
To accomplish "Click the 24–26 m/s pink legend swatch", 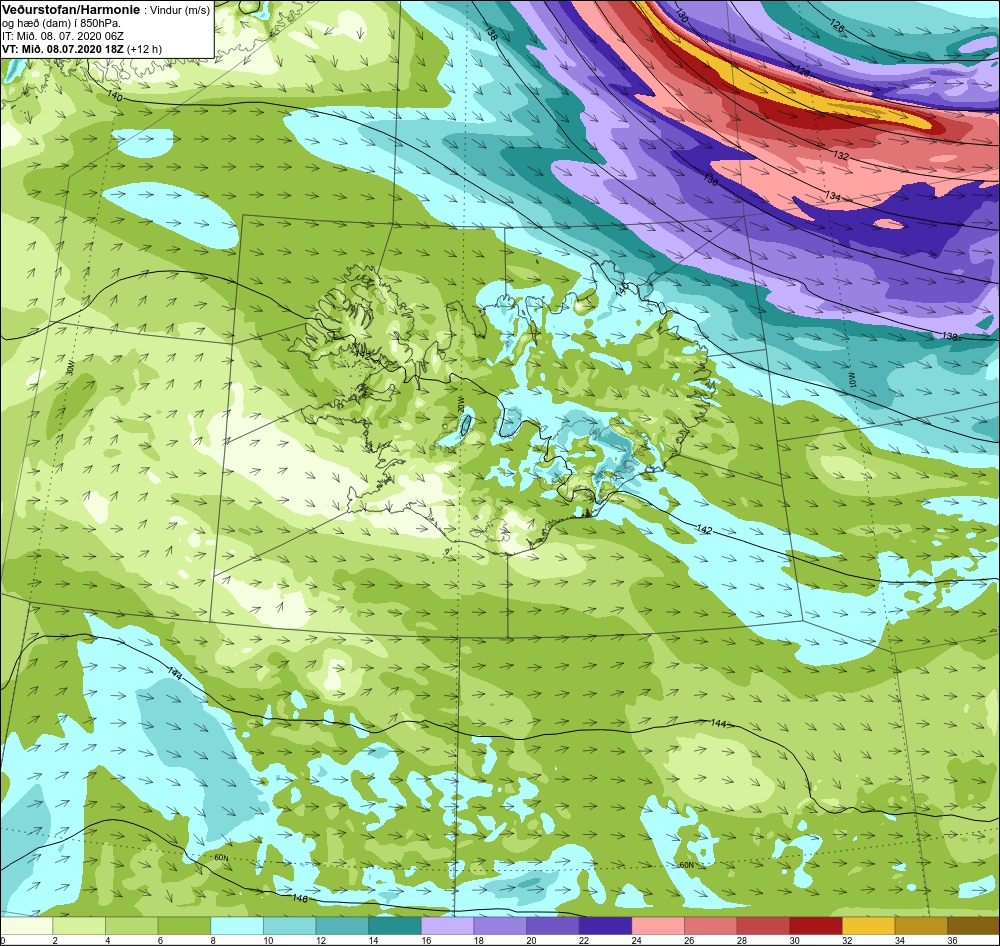I will (x=658, y=926).
